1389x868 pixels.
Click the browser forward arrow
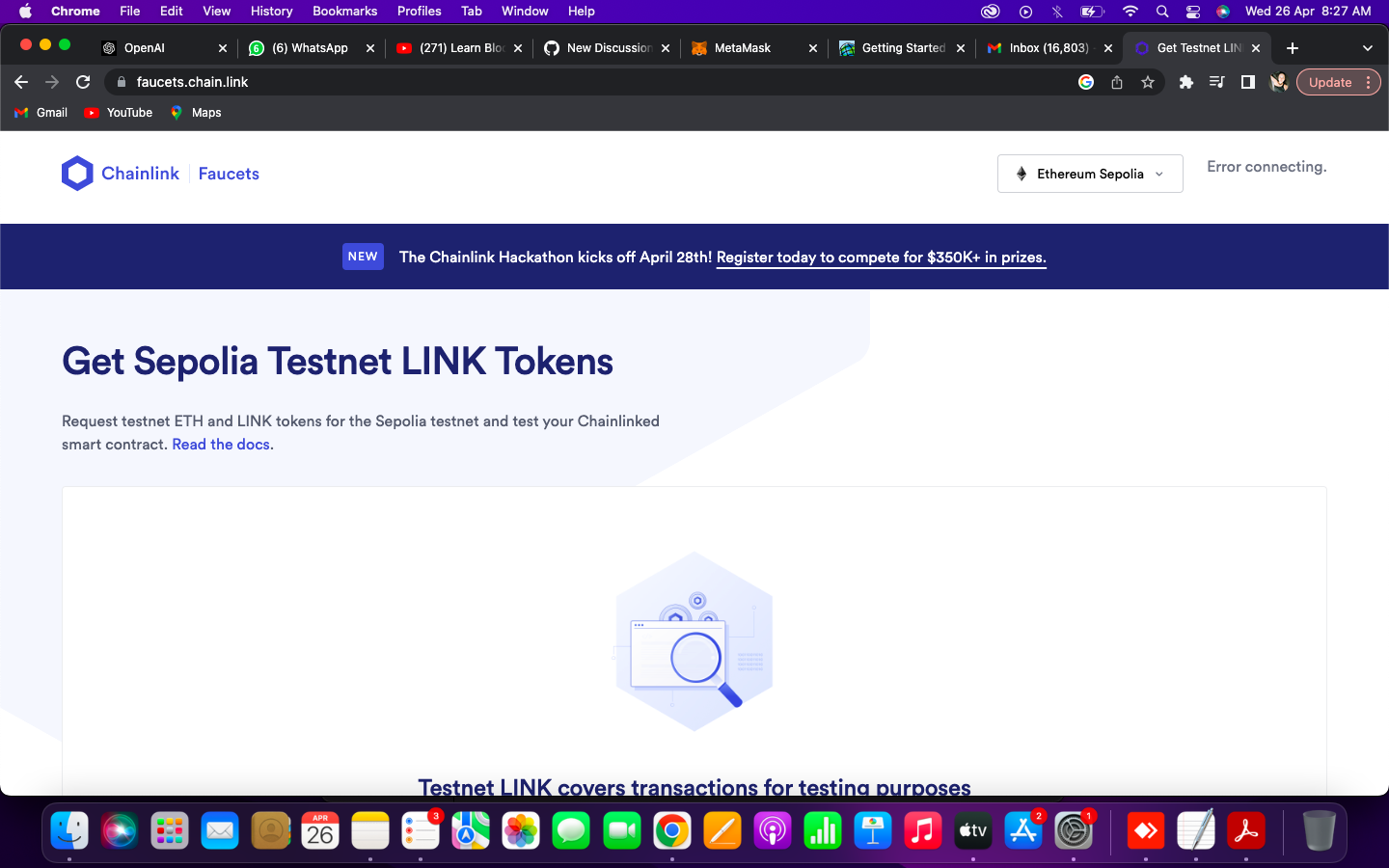52,82
